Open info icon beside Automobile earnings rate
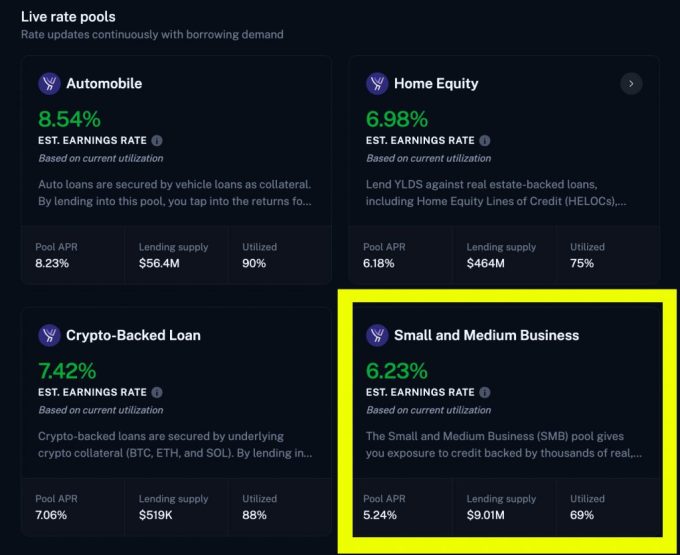Viewport: 680px width, 555px height. [157, 140]
